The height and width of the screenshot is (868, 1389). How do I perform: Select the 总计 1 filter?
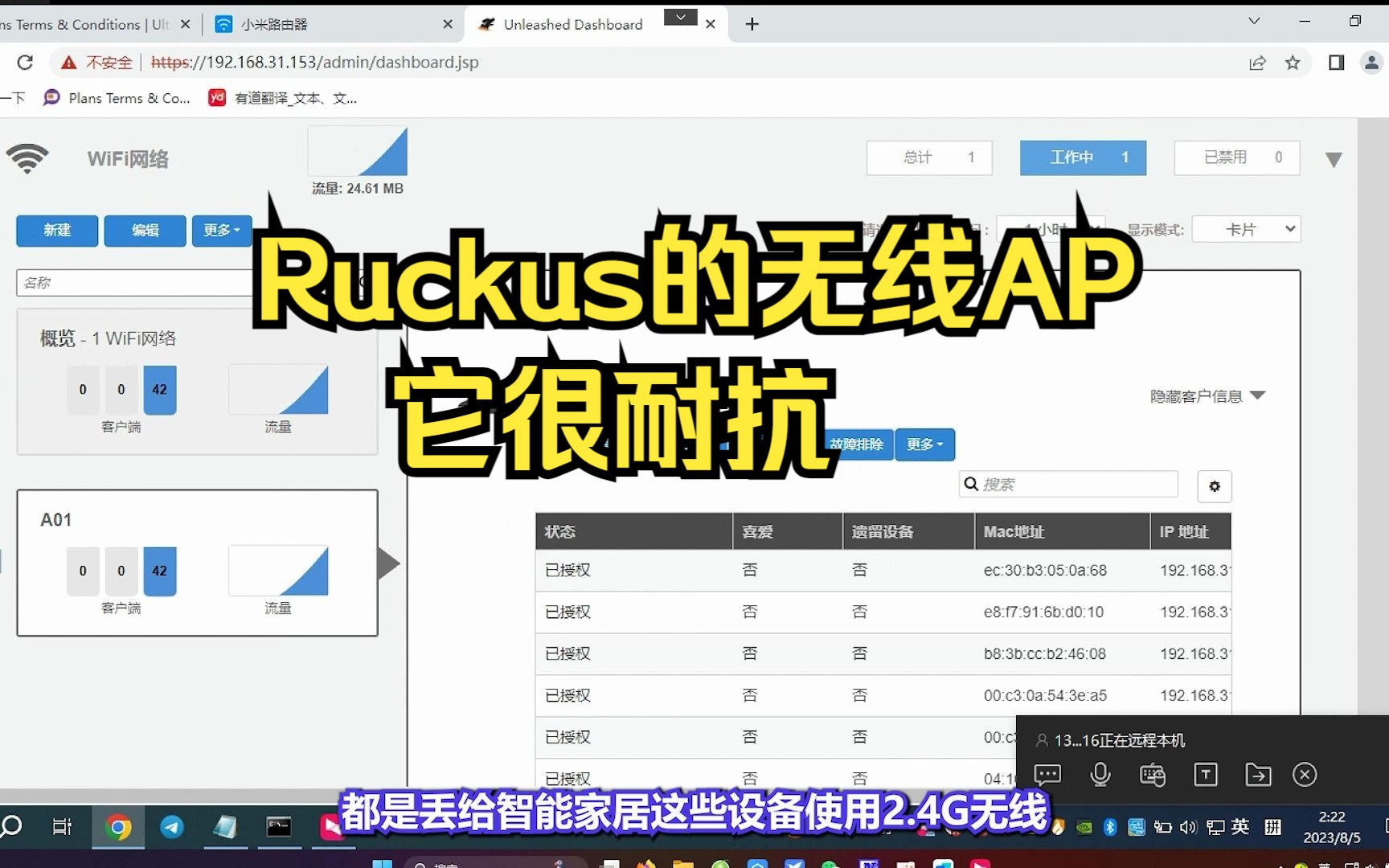point(929,158)
